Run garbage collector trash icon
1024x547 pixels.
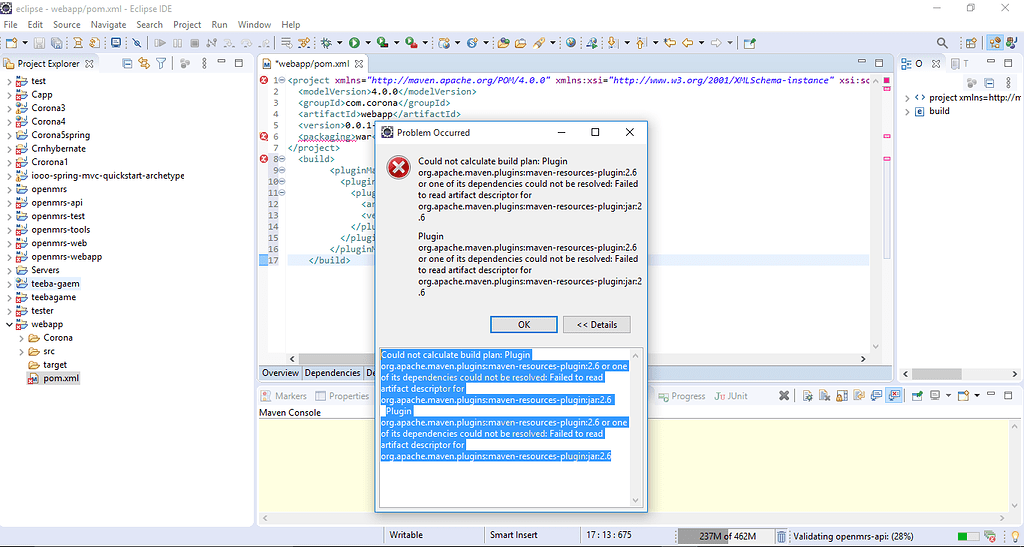(782, 536)
